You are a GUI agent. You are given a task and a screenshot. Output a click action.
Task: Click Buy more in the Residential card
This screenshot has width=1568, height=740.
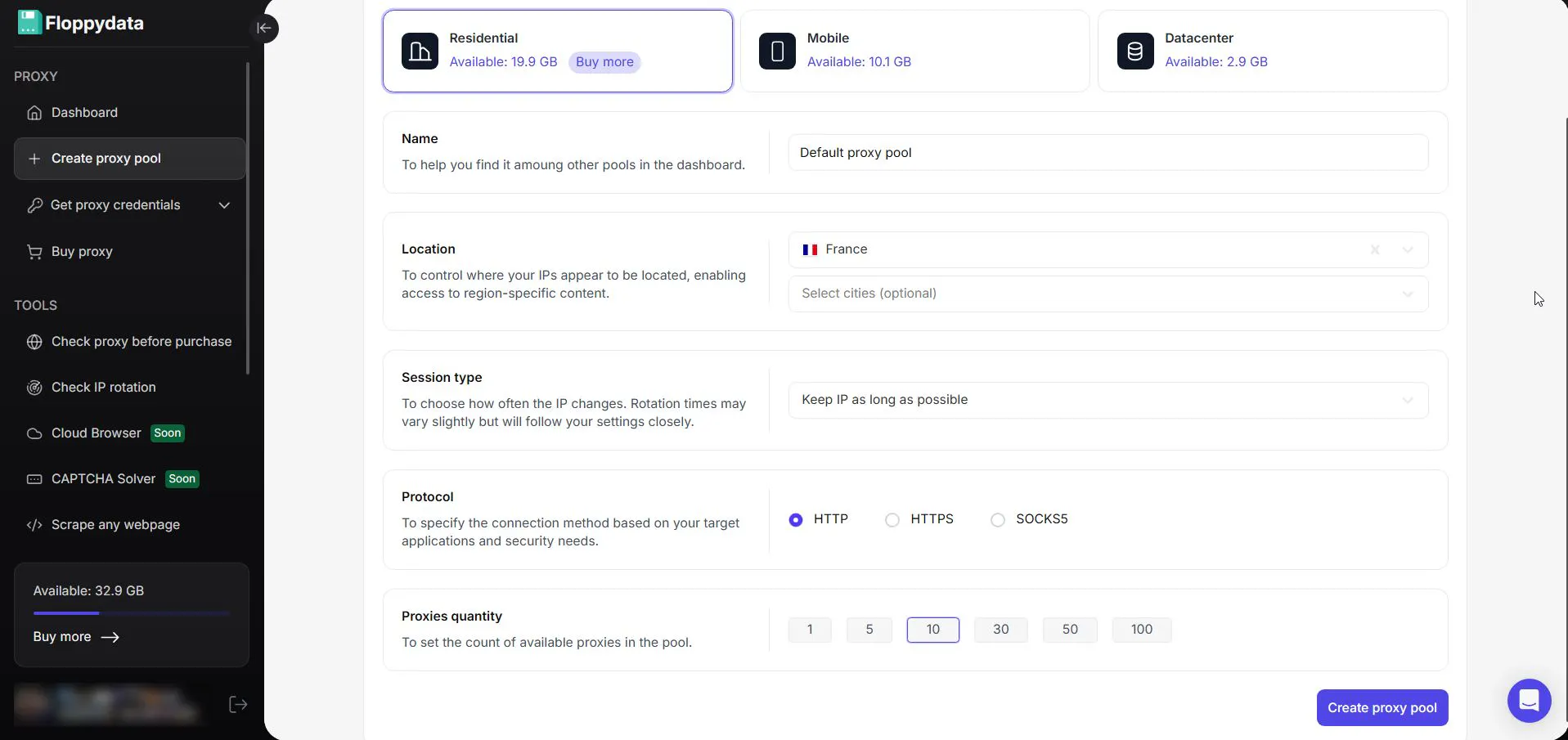click(604, 62)
